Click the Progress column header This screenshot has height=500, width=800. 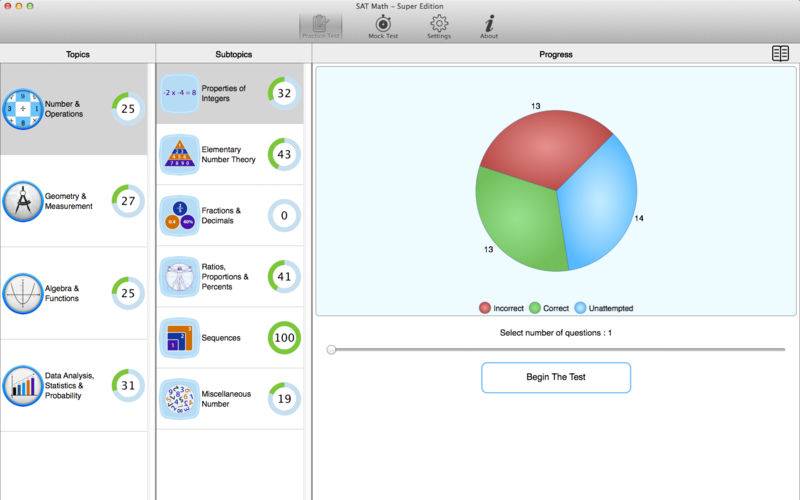556,54
